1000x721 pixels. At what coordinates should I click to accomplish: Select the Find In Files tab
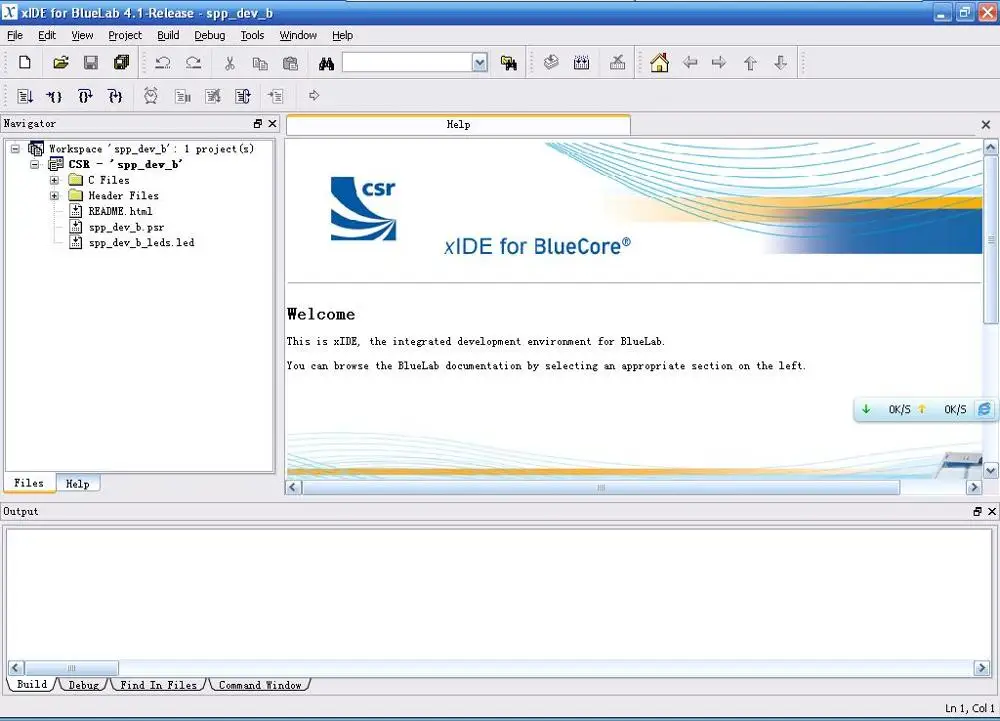[158, 685]
